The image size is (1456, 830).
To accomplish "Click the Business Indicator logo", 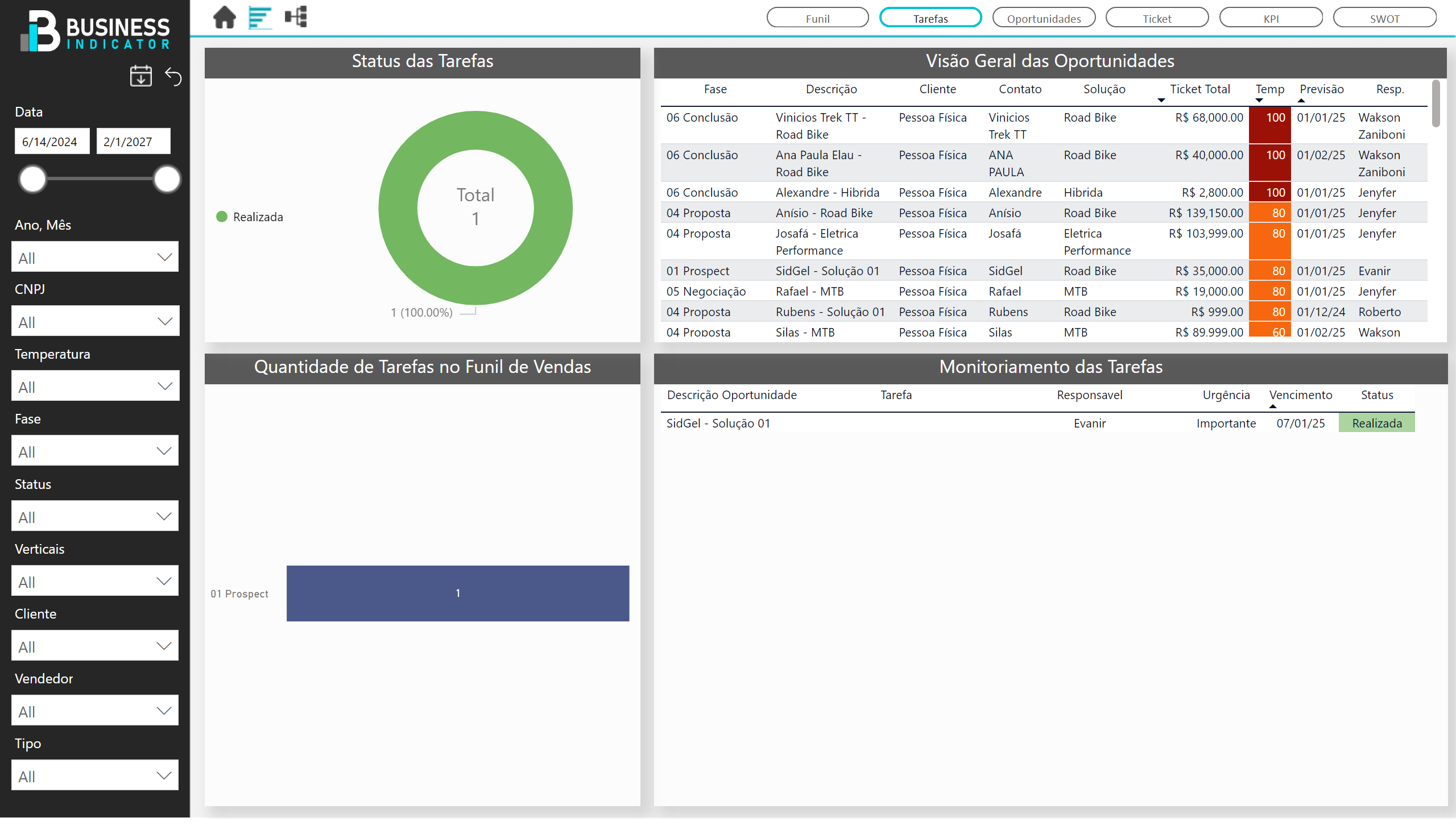I will point(94,31).
